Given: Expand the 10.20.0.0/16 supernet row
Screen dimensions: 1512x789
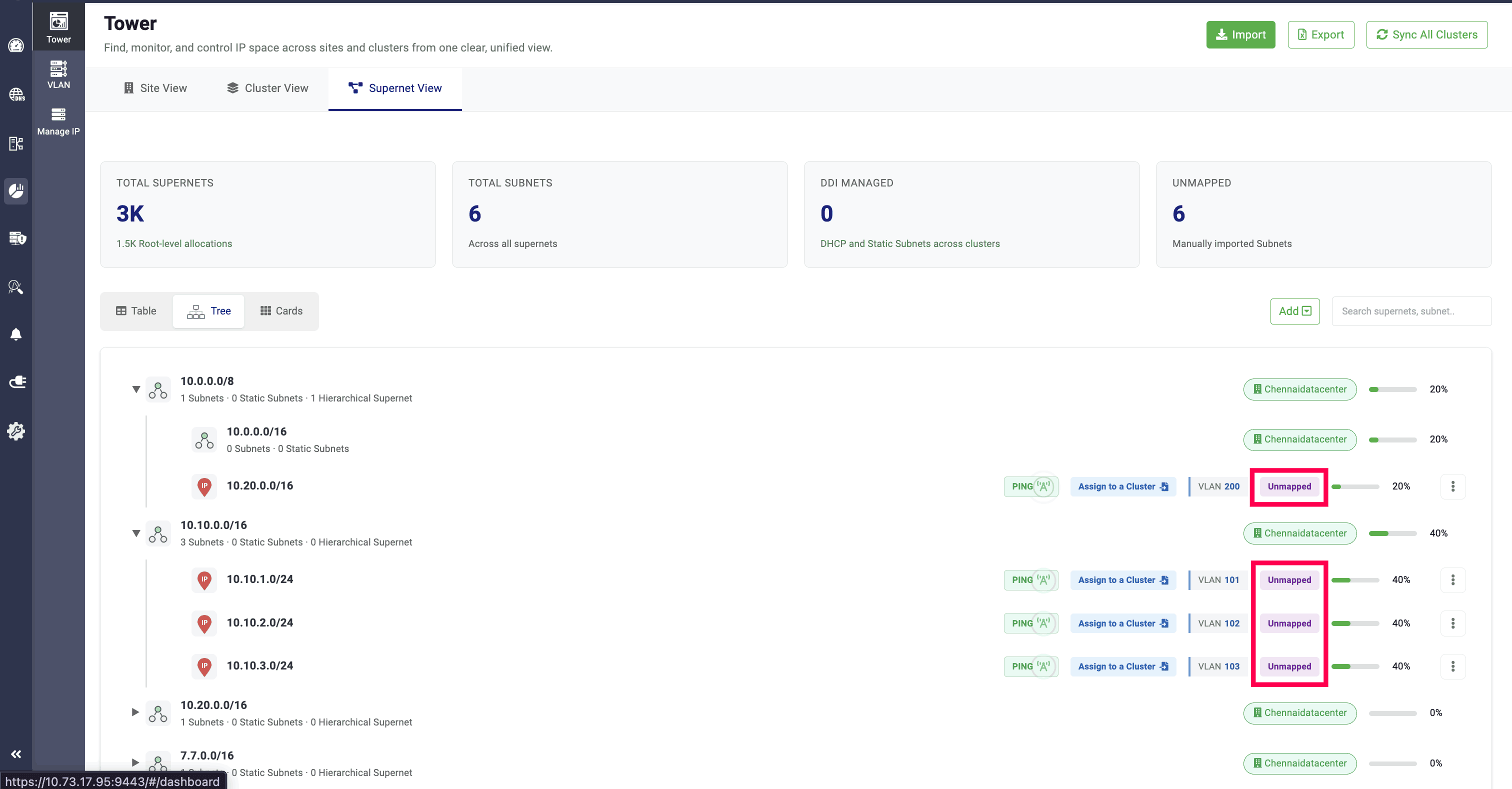Looking at the screenshot, I should [x=135, y=711].
